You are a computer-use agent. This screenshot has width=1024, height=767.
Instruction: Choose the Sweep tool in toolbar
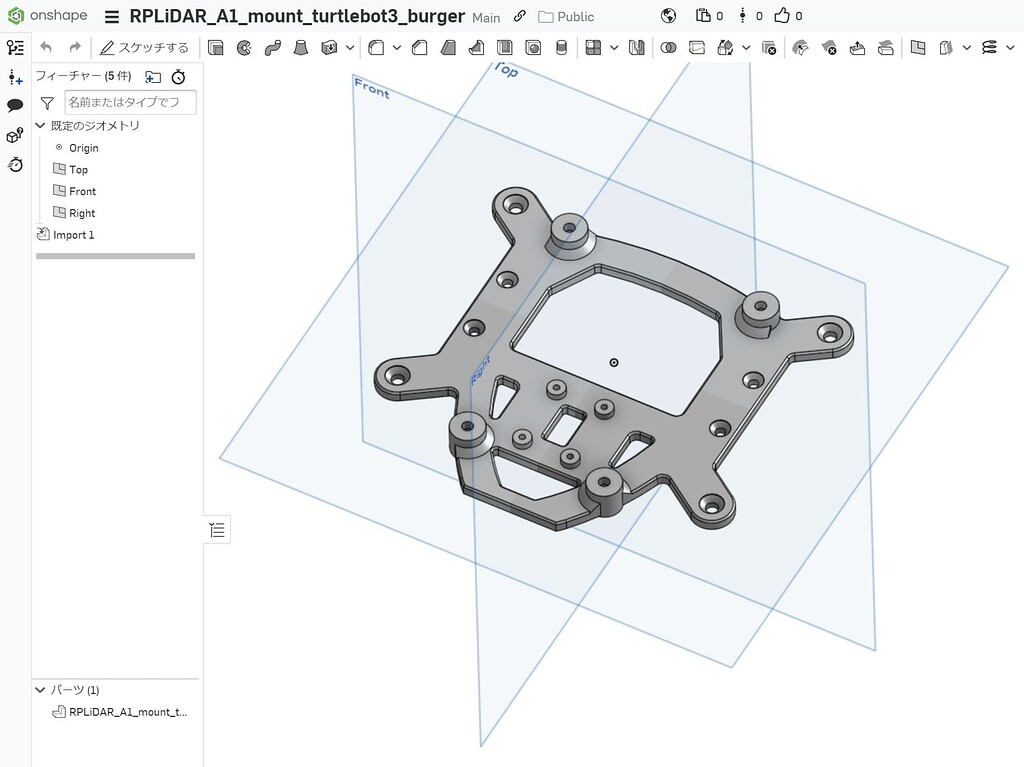[x=272, y=47]
